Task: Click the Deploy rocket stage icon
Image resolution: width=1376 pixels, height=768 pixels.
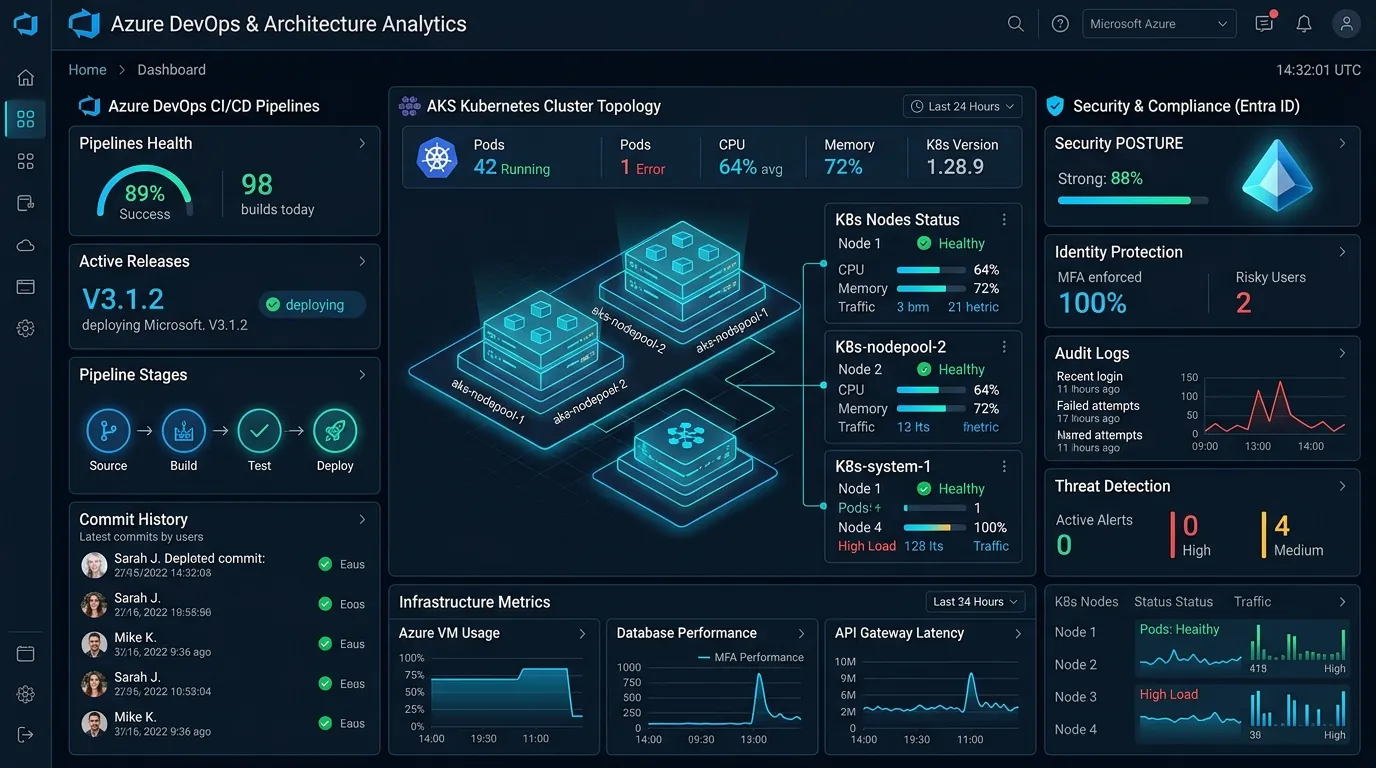Action: click(335, 431)
